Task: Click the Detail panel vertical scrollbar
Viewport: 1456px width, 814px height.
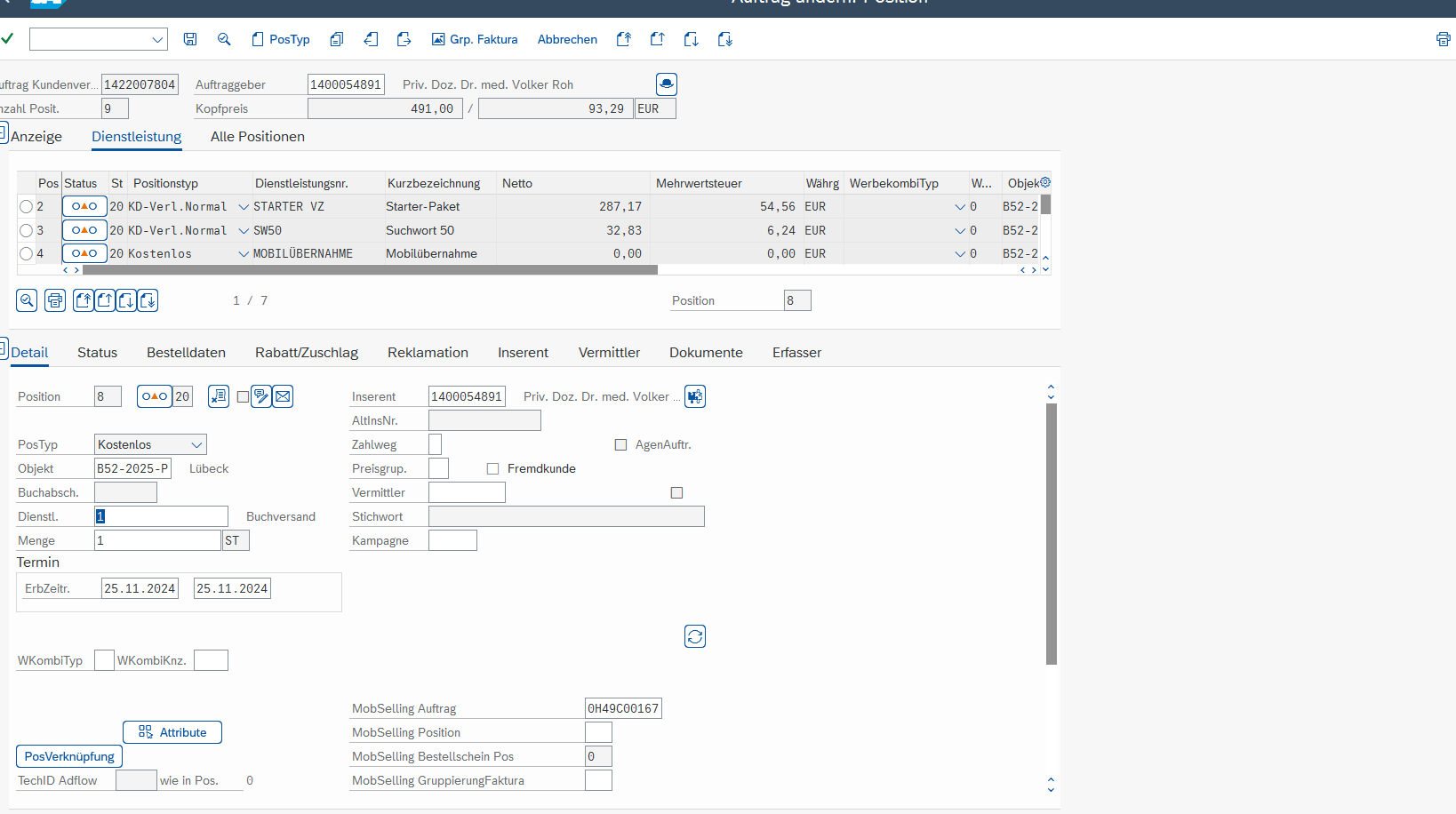Action: (1052, 533)
